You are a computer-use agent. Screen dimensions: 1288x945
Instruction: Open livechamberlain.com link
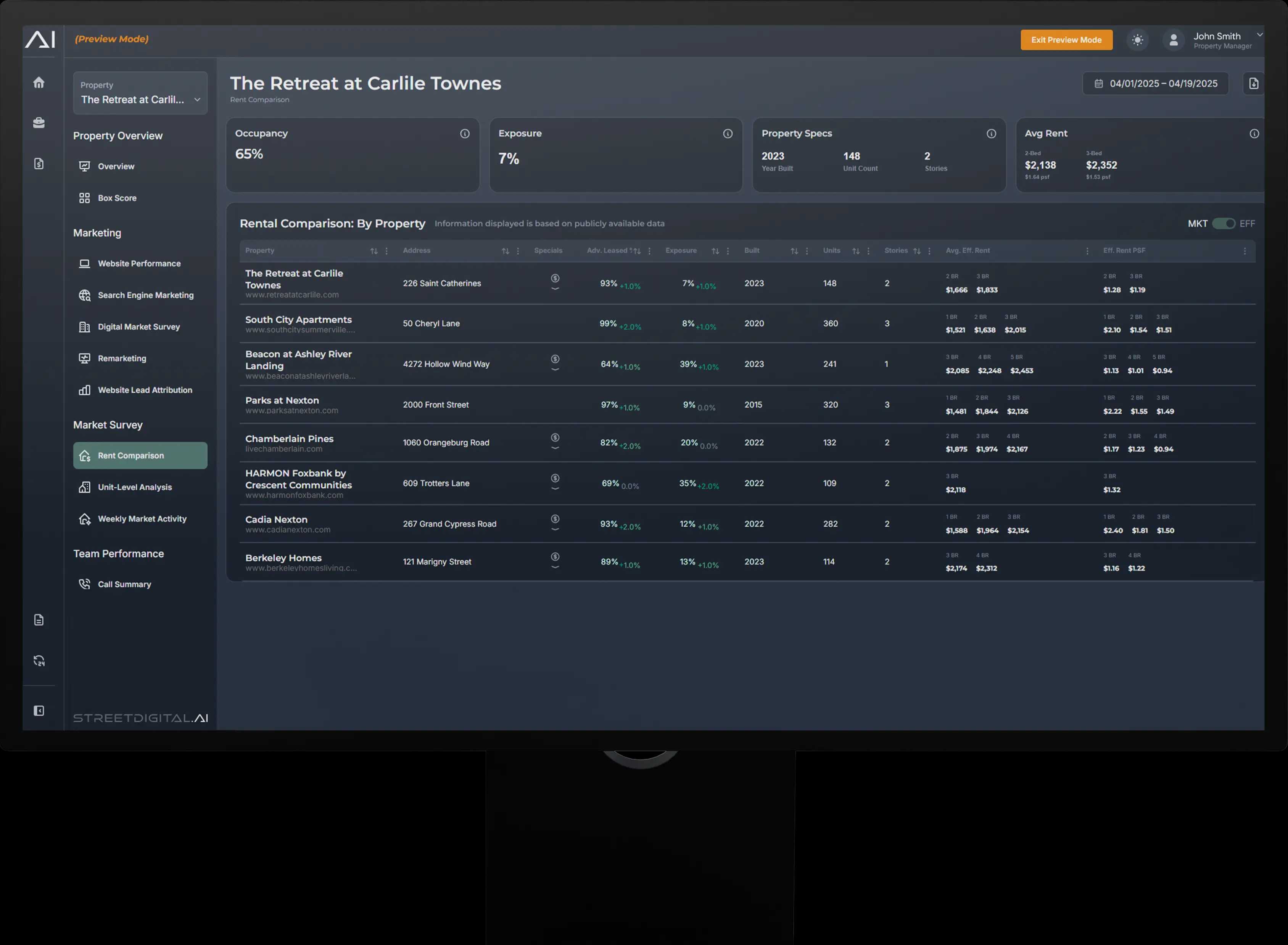click(283, 449)
